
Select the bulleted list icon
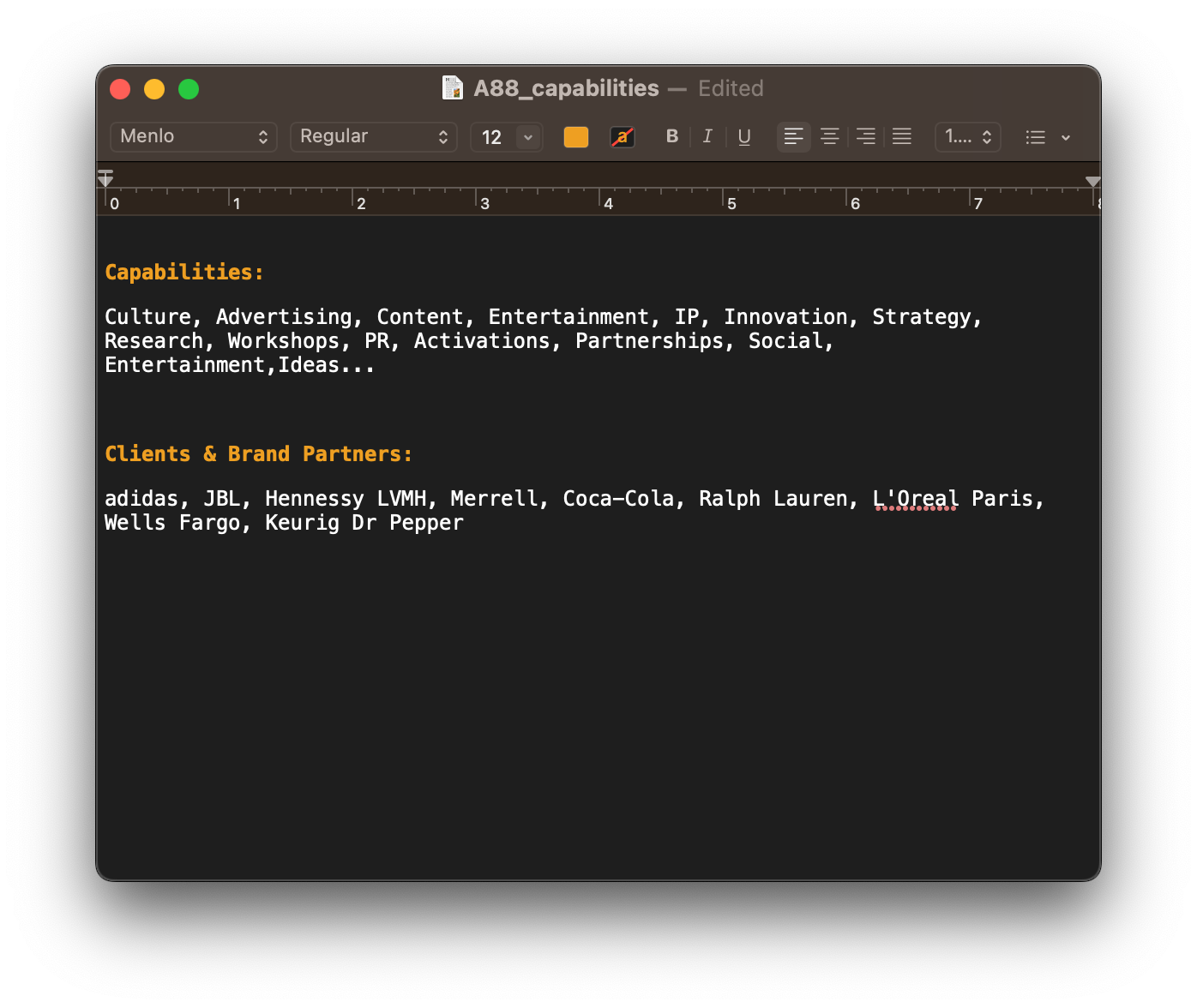click(x=1035, y=137)
